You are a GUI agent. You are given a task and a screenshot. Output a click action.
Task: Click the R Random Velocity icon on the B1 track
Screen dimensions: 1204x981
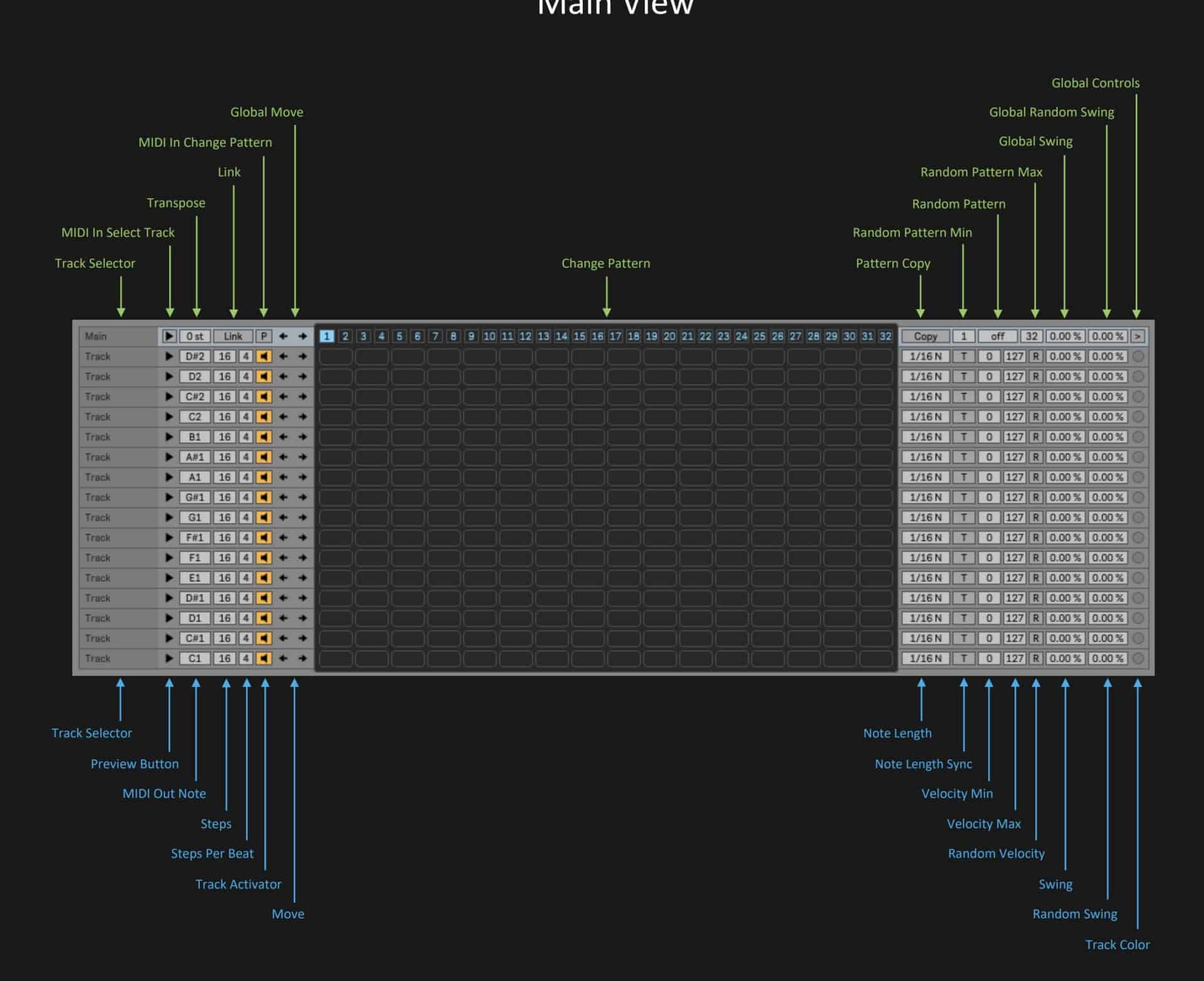pos(1035,437)
